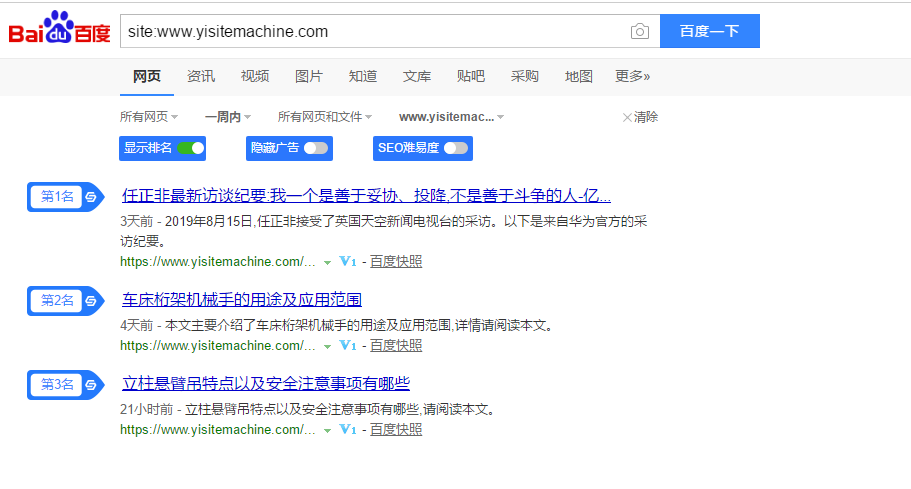Click the green URL of the 车床桁架机械手 result

click(x=218, y=346)
